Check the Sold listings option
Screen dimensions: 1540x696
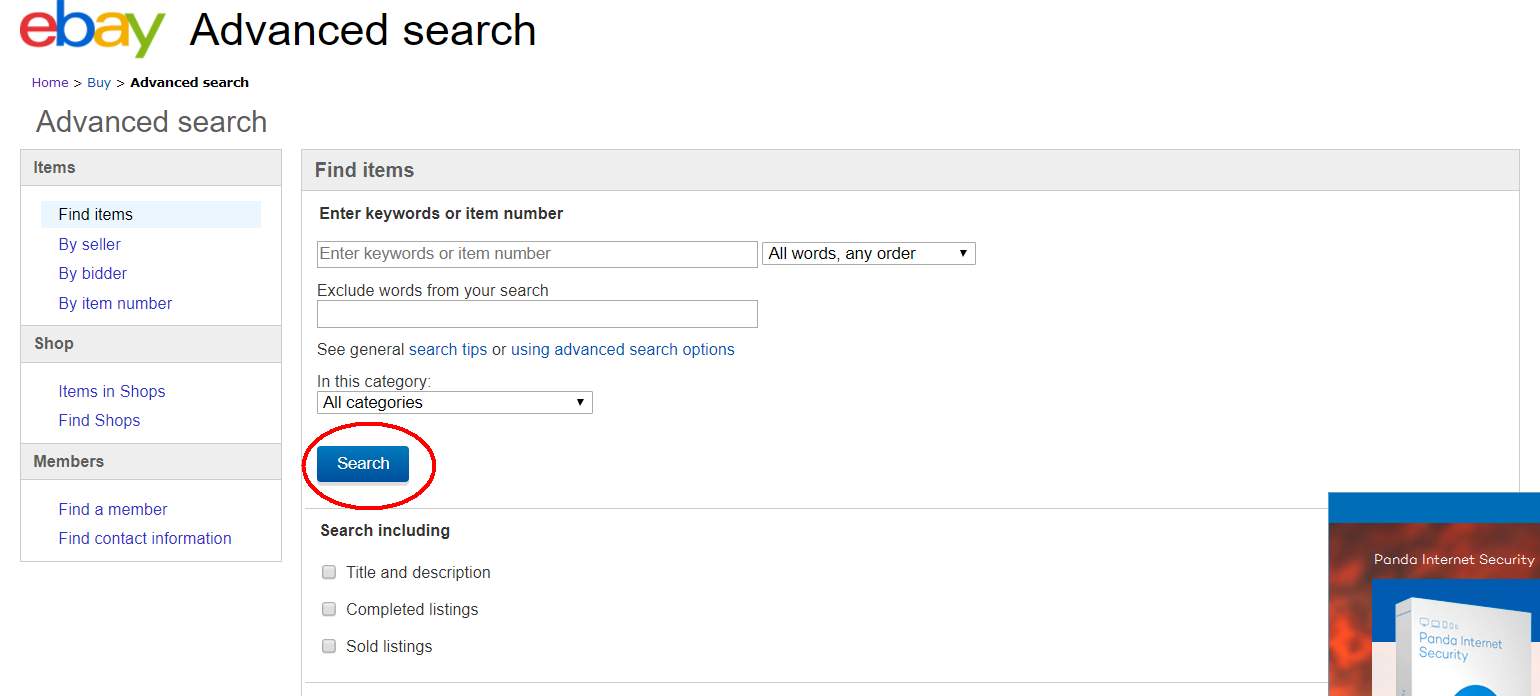[x=329, y=646]
